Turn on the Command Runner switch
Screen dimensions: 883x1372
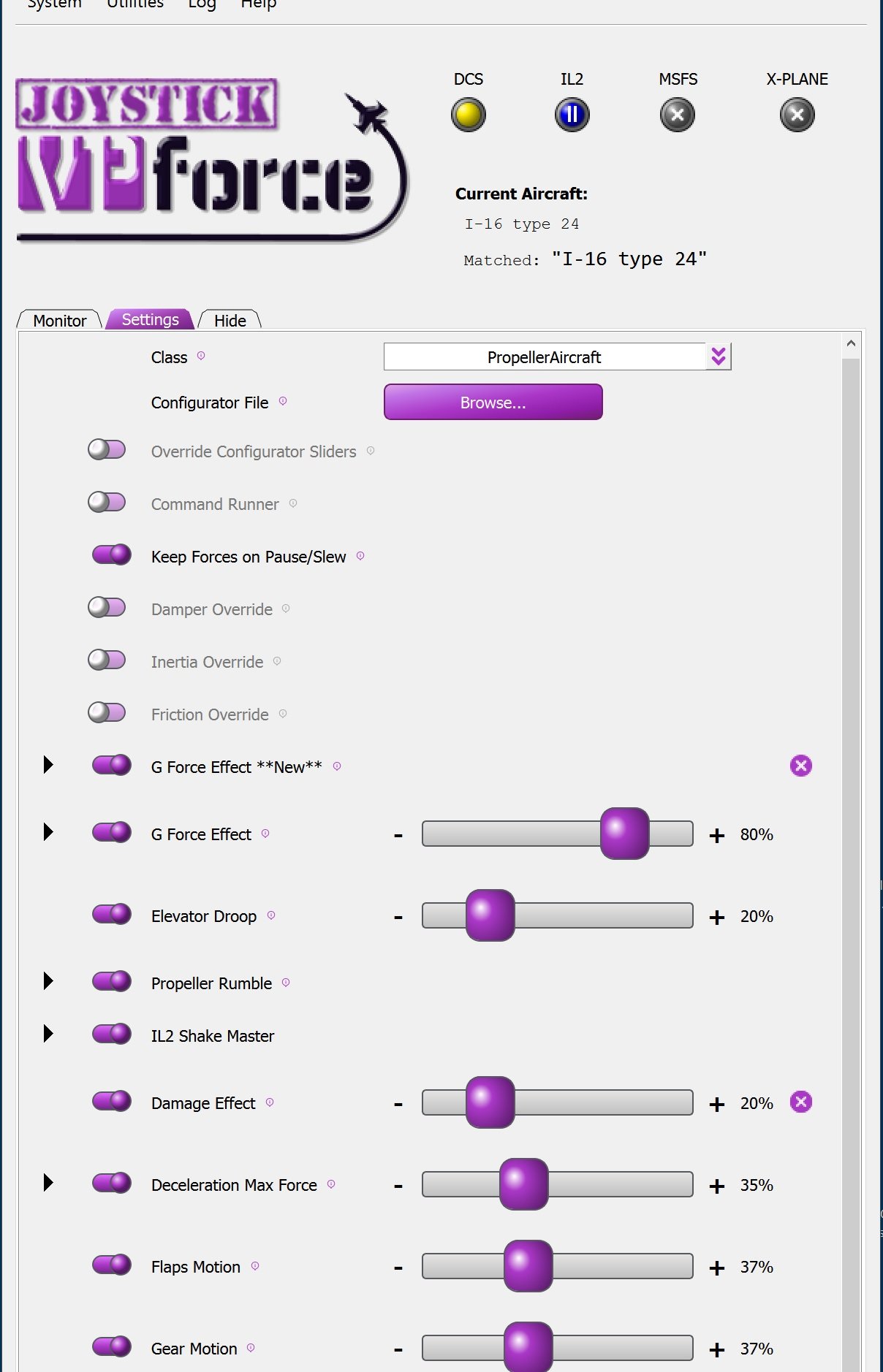pyautogui.click(x=107, y=503)
